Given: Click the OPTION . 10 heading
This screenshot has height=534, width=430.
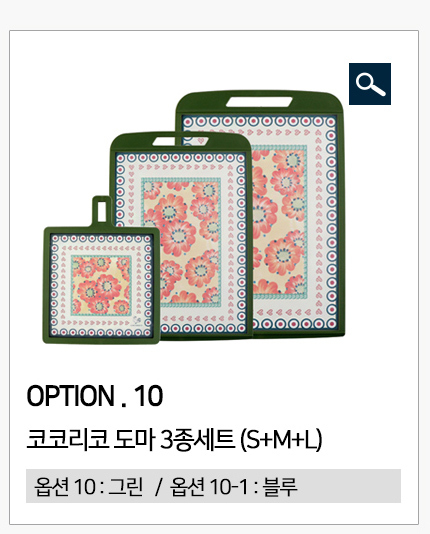Looking at the screenshot, I should [95, 396].
